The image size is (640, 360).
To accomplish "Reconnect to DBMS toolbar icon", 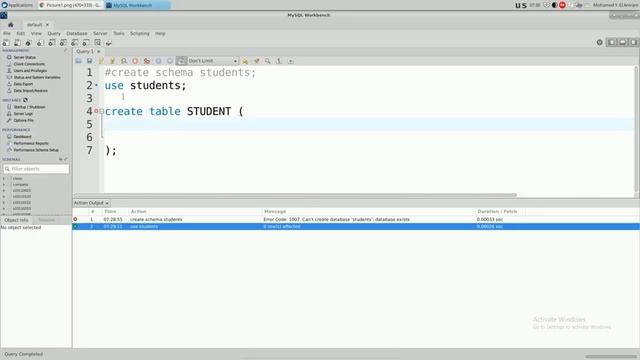I will (x=109, y=42).
